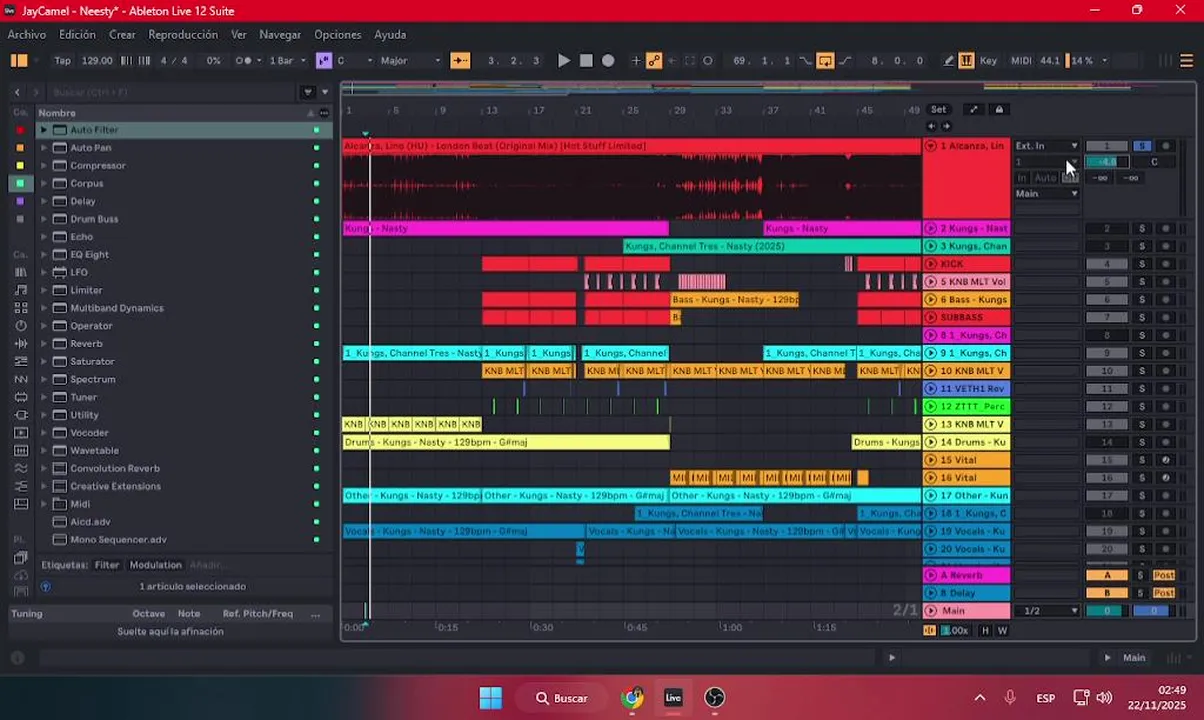1204x720 pixels.
Task: Click the London Beat audio clip on track 1
Action: 631,179
